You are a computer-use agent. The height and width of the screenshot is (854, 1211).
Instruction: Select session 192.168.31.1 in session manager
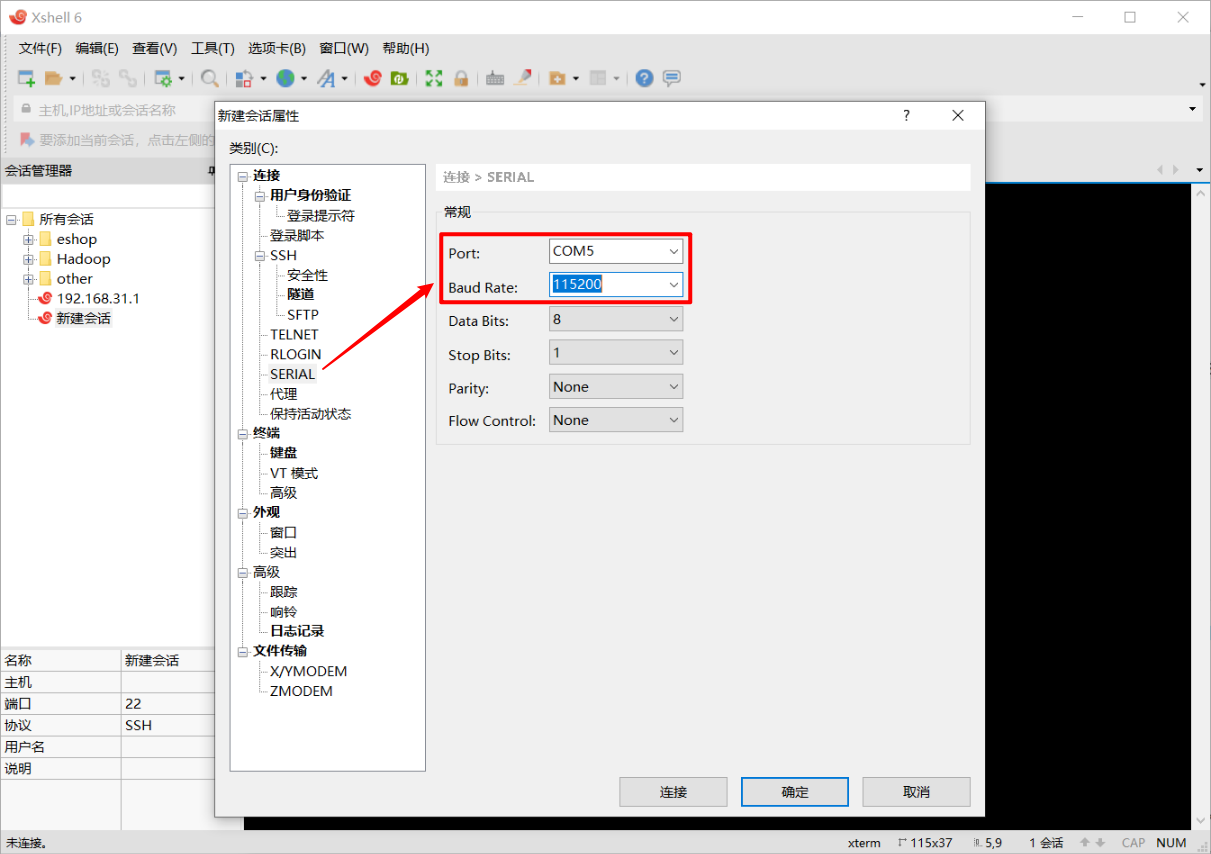pos(98,299)
